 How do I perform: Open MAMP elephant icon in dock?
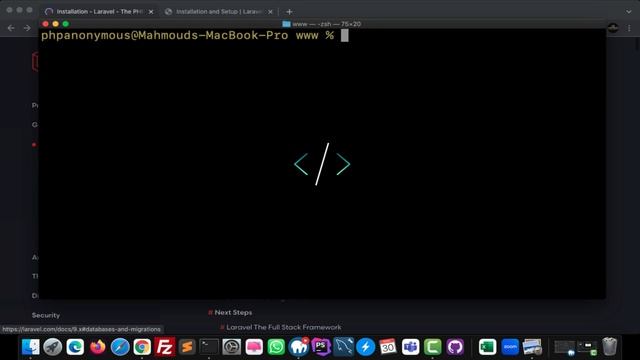[x=299, y=347]
